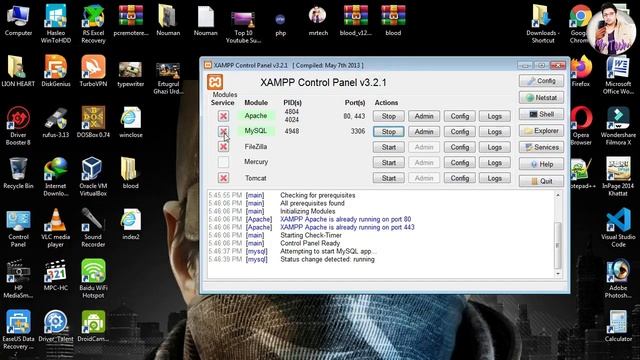Image resolution: width=640 pixels, height=360 pixels.
Task: Select the blood_v12 archive icon
Action: click(x=356, y=20)
